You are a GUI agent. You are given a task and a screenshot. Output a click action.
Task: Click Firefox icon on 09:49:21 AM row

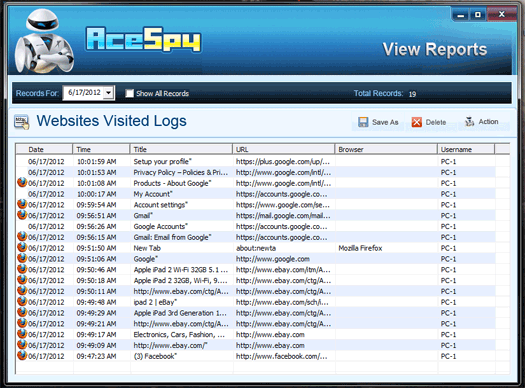coord(22,323)
